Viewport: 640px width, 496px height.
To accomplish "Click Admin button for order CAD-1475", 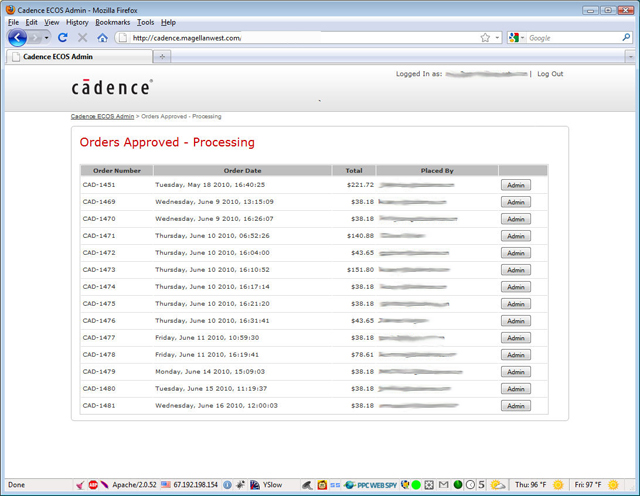I will [516, 304].
